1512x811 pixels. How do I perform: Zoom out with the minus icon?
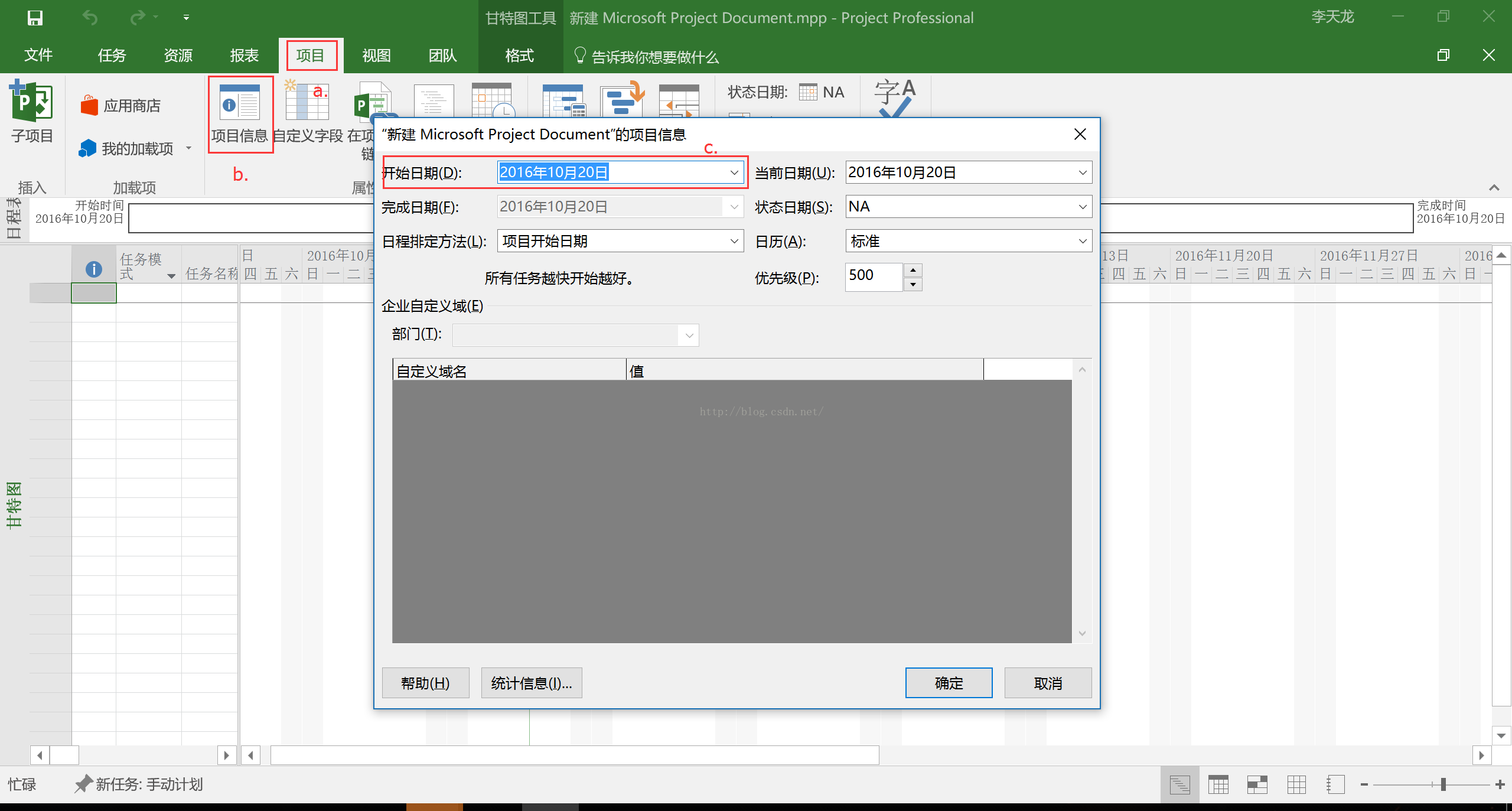(x=1364, y=784)
